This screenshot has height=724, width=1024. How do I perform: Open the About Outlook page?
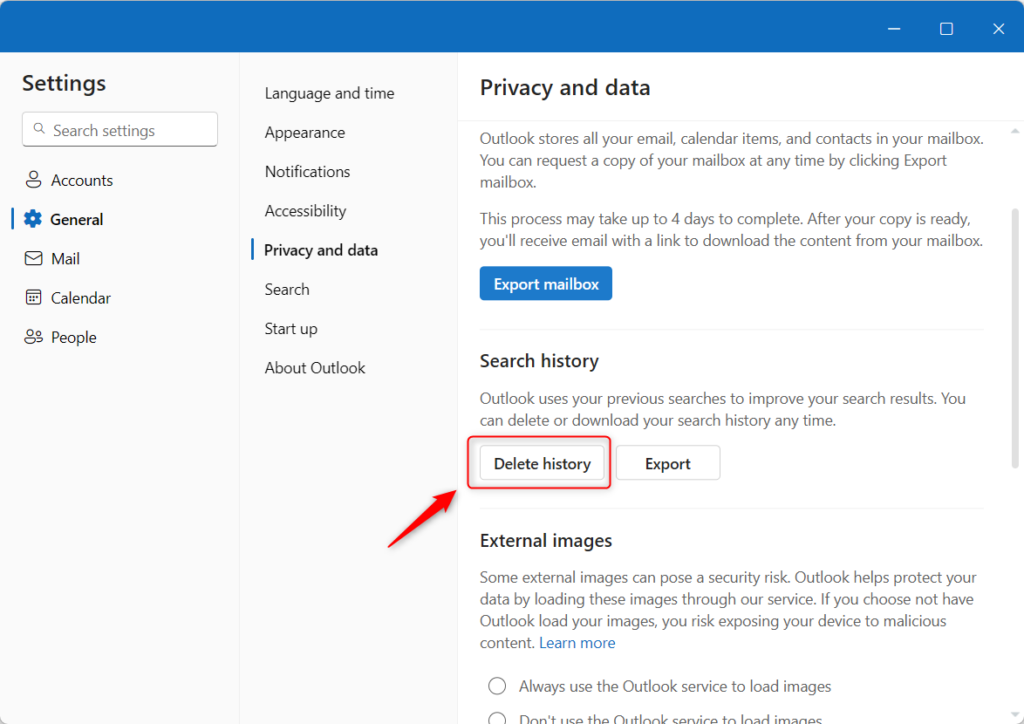click(315, 368)
